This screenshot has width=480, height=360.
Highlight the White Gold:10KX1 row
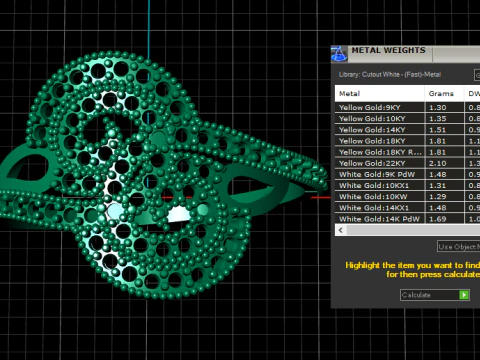pyautogui.click(x=407, y=185)
